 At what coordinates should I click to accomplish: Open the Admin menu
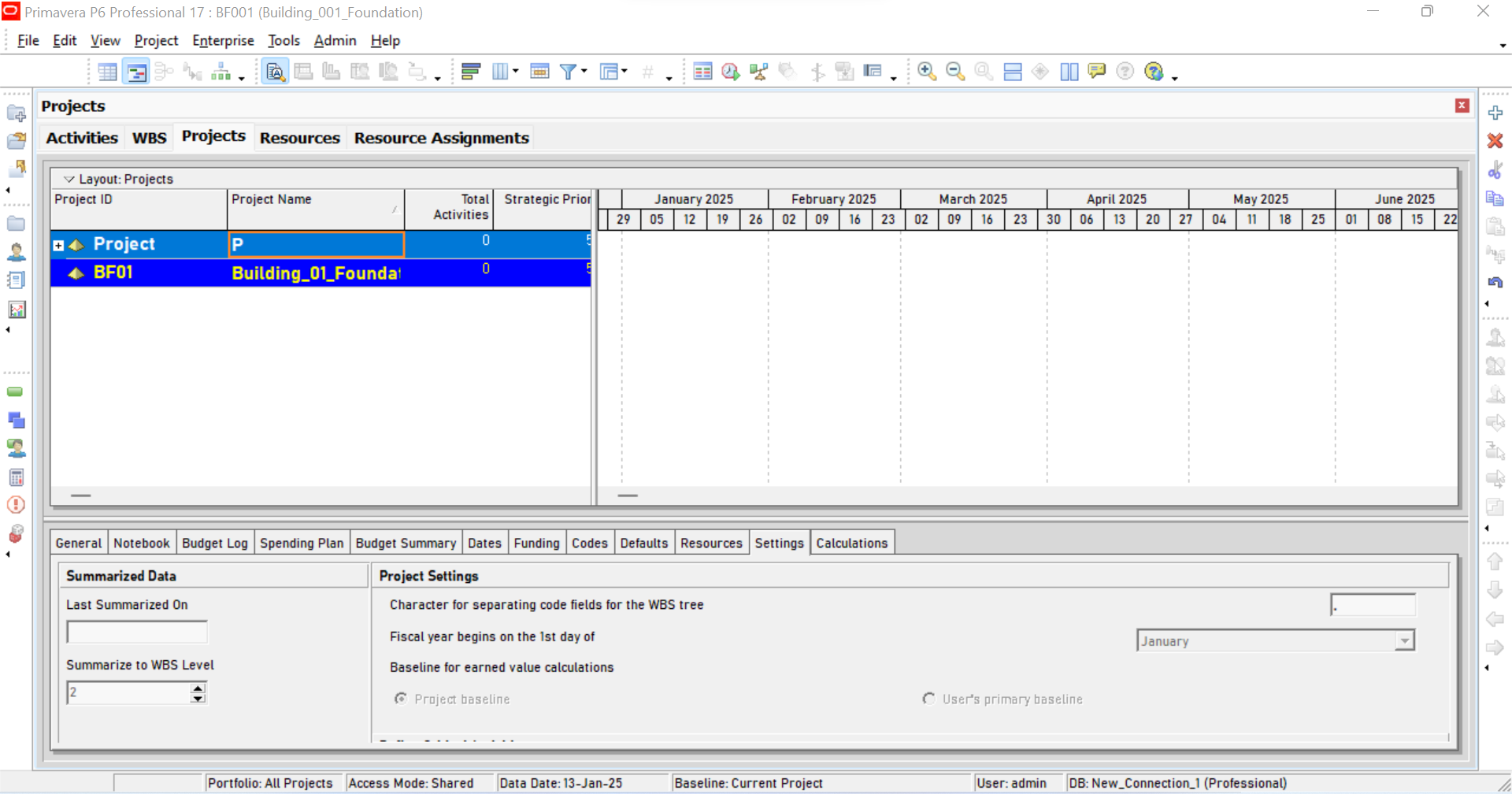335,41
